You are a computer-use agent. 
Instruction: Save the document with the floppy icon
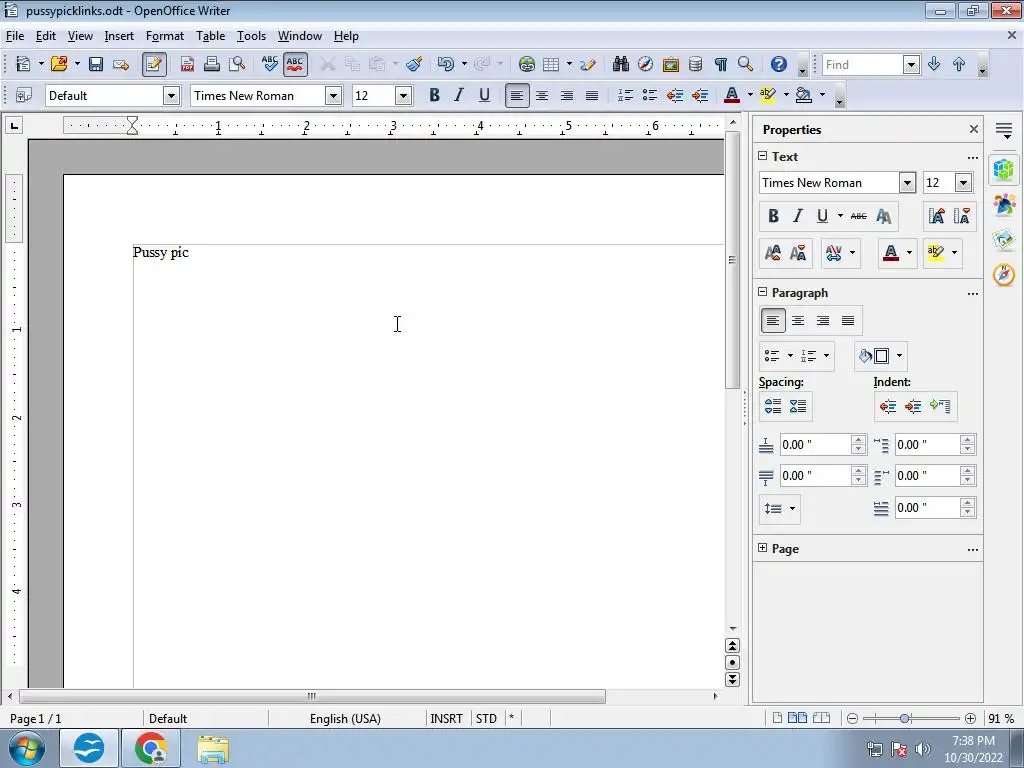[96, 64]
